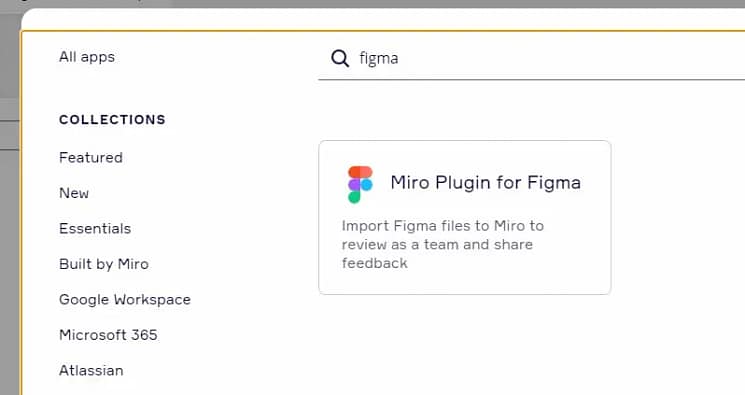
Task: Click the search field containing figma
Action: (531, 58)
